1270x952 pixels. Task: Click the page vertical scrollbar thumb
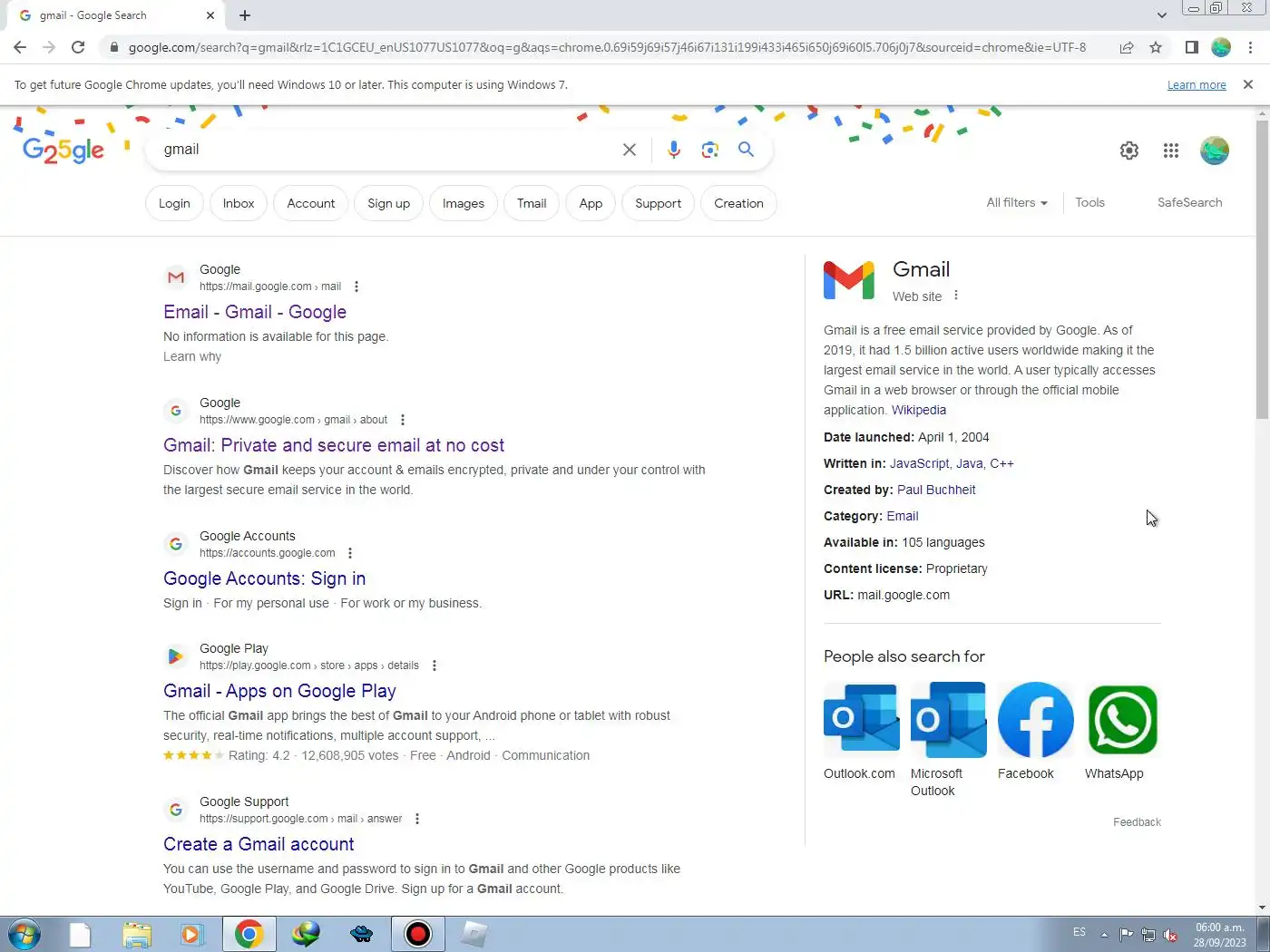[x=1262, y=269]
